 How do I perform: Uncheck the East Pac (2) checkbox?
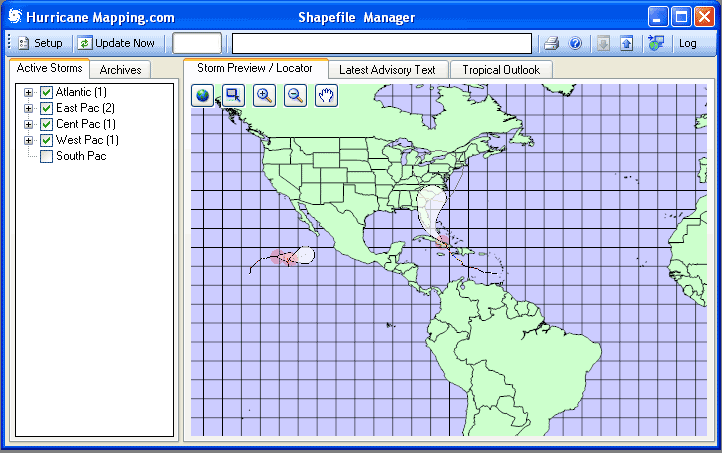tap(46, 109)
